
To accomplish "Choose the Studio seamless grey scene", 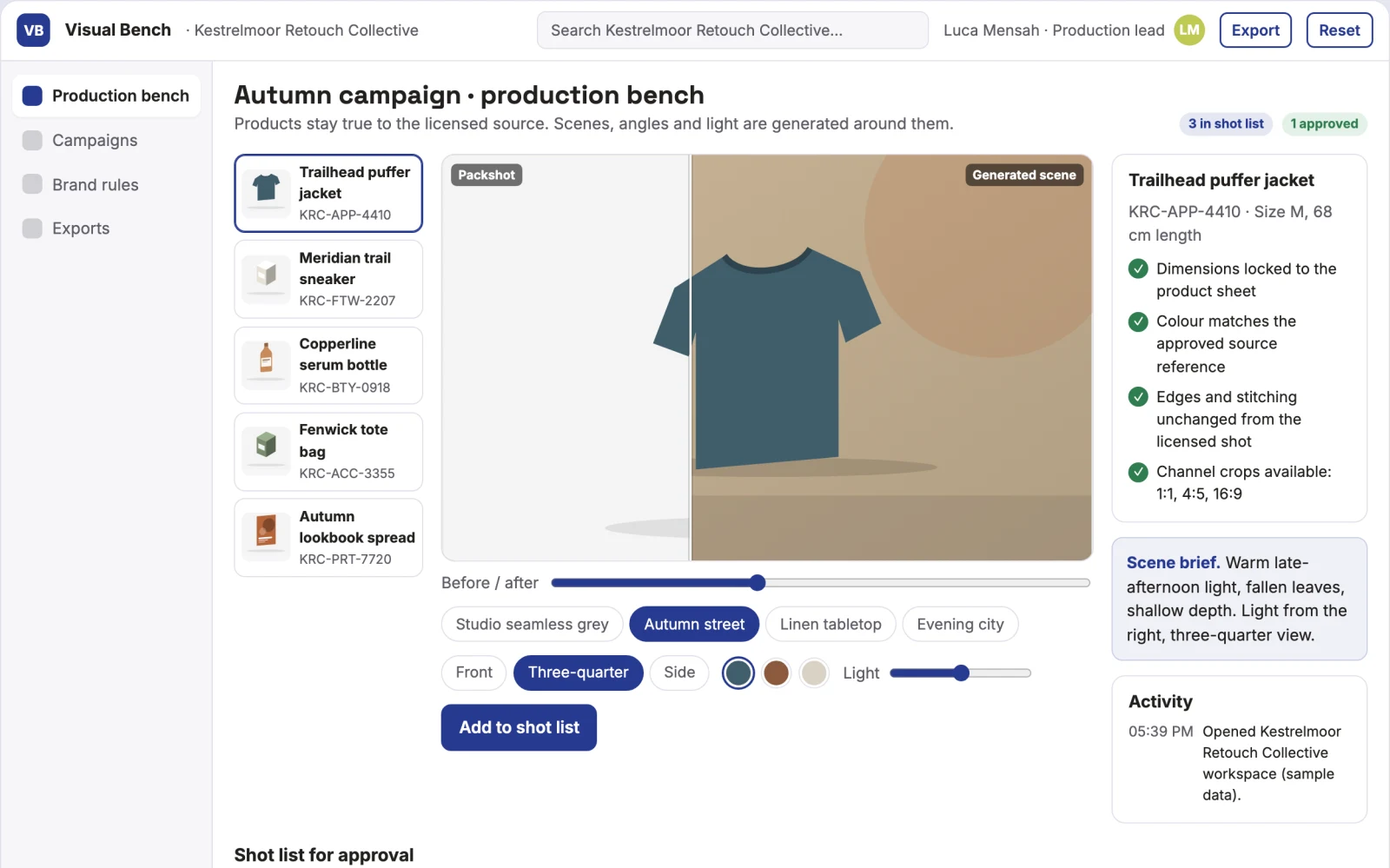I will point(532,624).
